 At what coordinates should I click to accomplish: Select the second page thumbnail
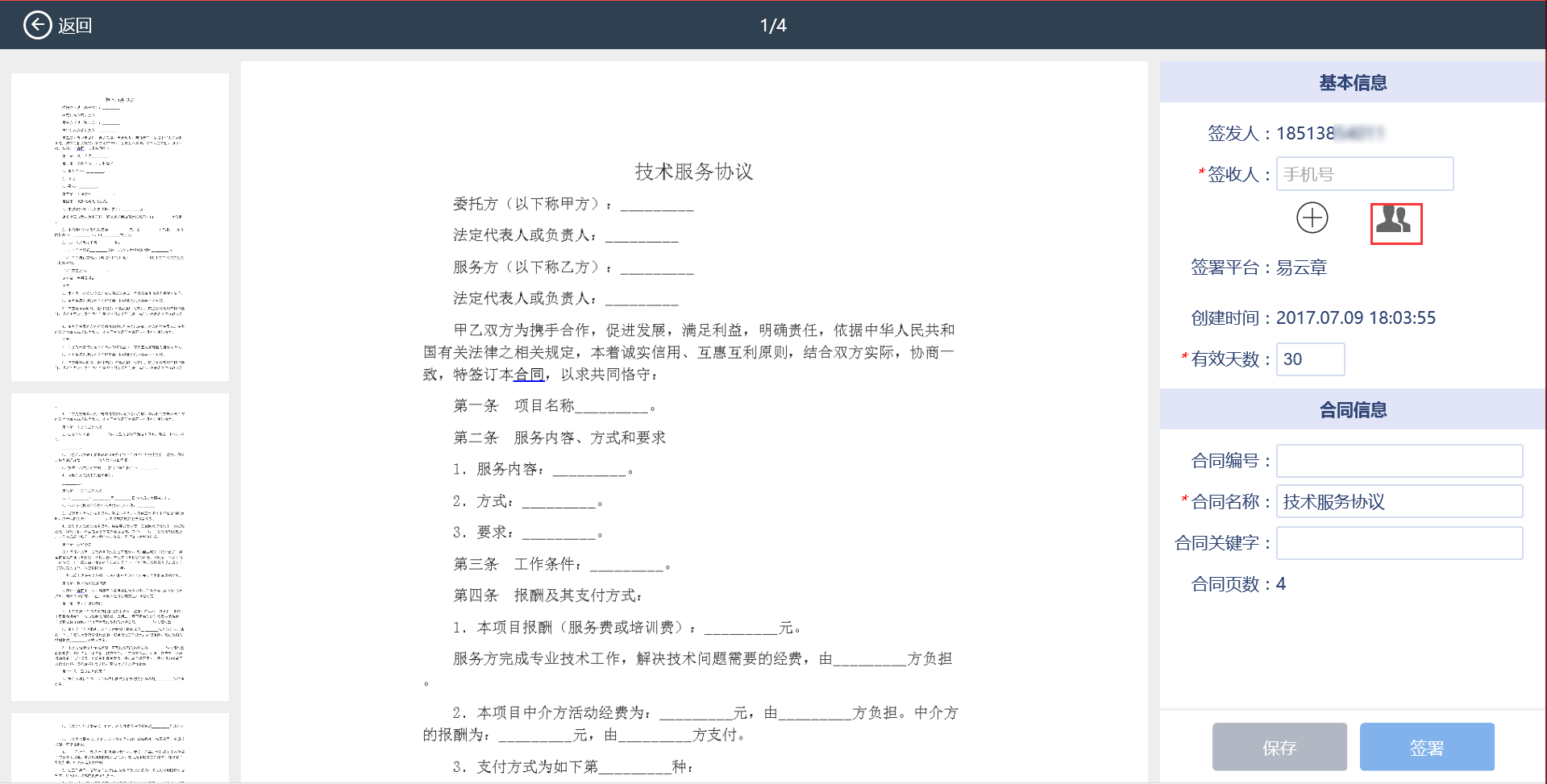coord(120,546)
